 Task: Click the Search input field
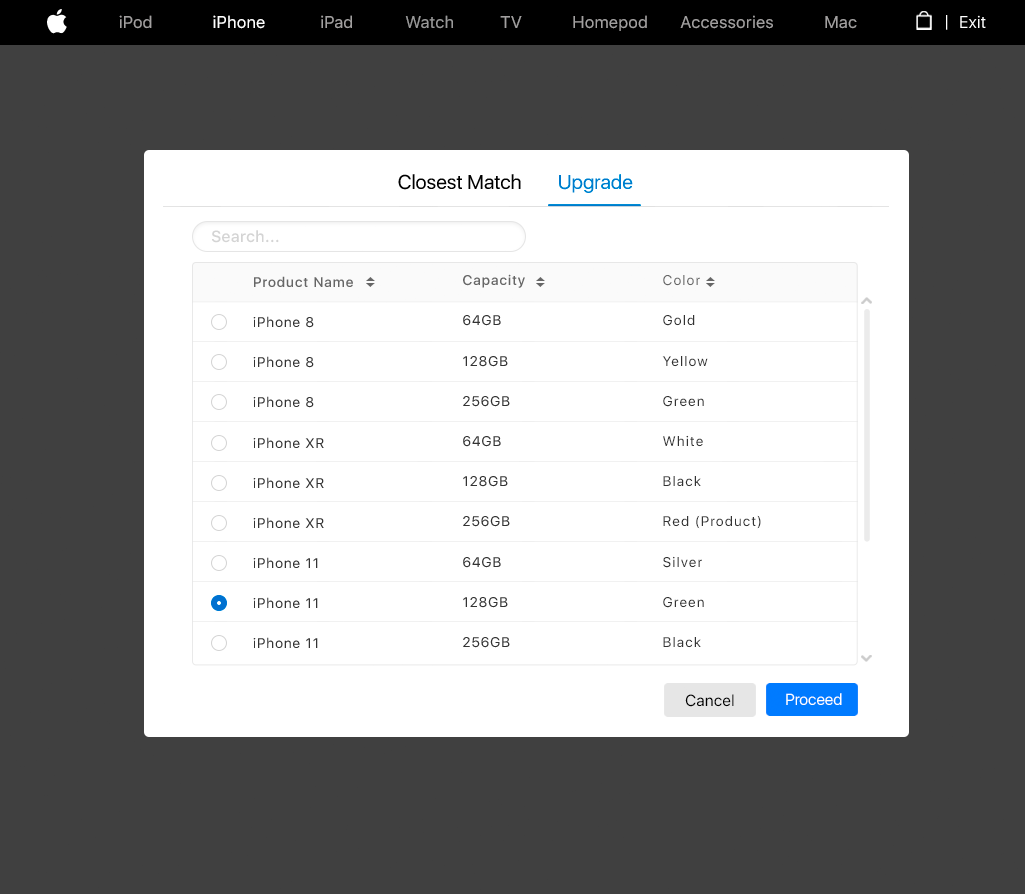tap(359, 237)
